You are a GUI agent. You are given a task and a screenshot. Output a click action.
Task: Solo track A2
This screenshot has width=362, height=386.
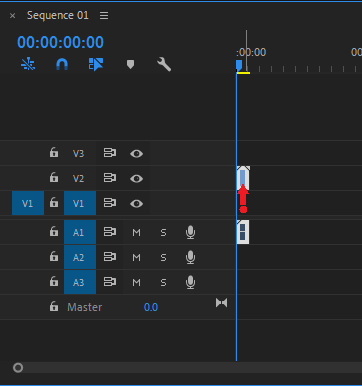163,257
